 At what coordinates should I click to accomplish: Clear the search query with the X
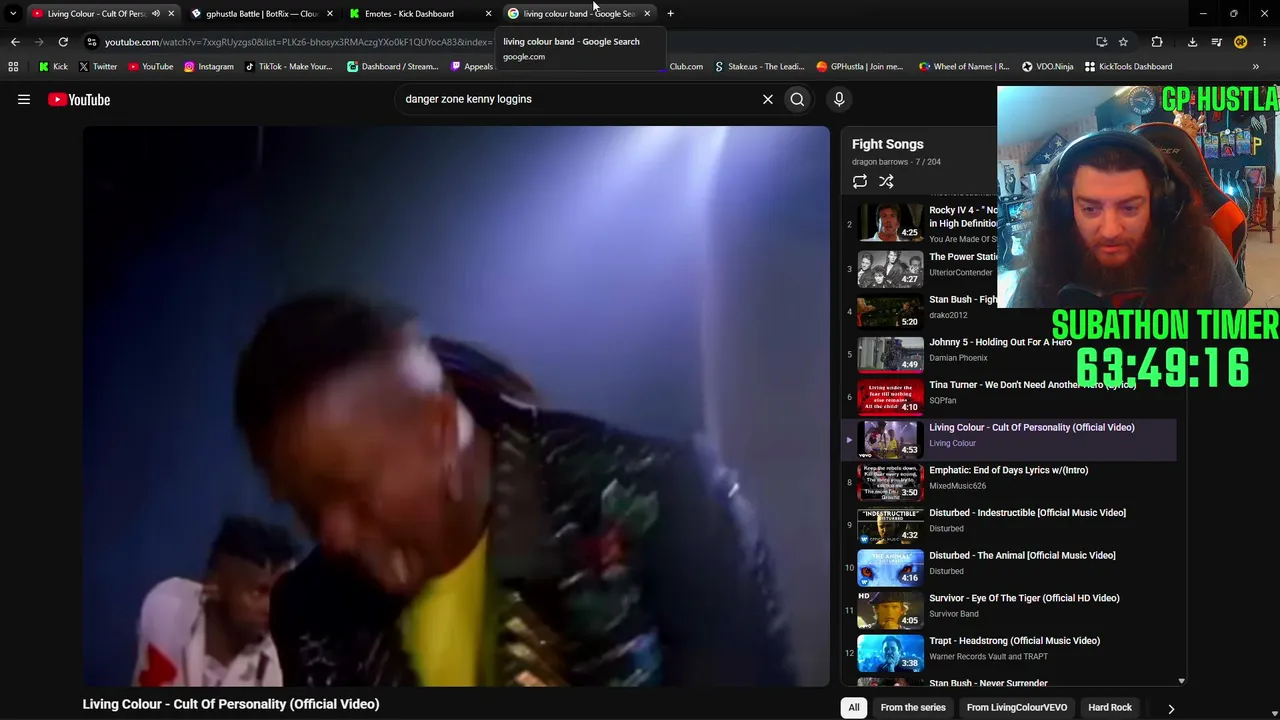pos(768,99)
